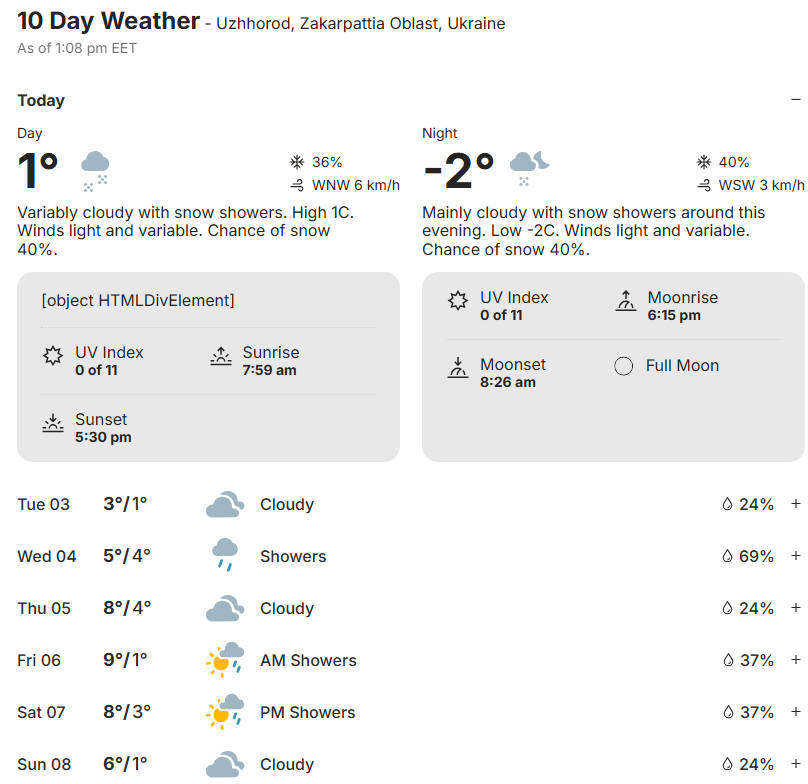Click the Sunset icon

pos(53,424)
